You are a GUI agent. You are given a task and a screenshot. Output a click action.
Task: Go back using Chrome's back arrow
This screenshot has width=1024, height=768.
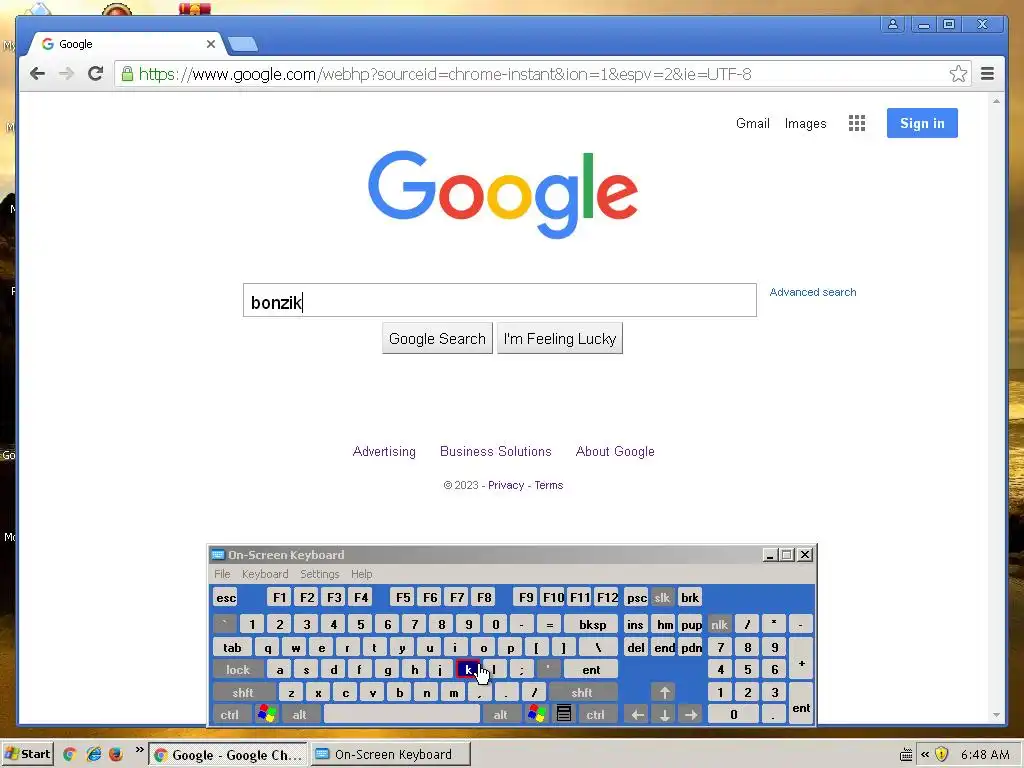pyautogui.click(x=37, y=74)
